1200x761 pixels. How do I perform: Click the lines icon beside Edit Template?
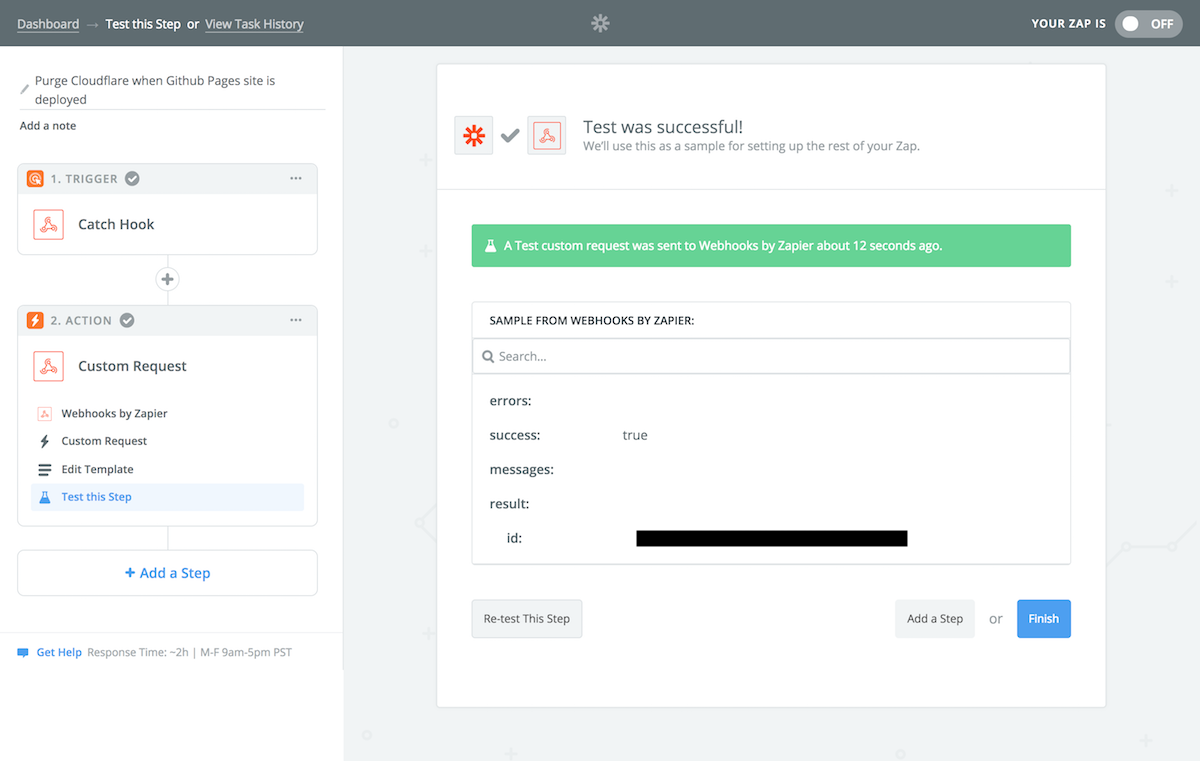click(44, 469)
